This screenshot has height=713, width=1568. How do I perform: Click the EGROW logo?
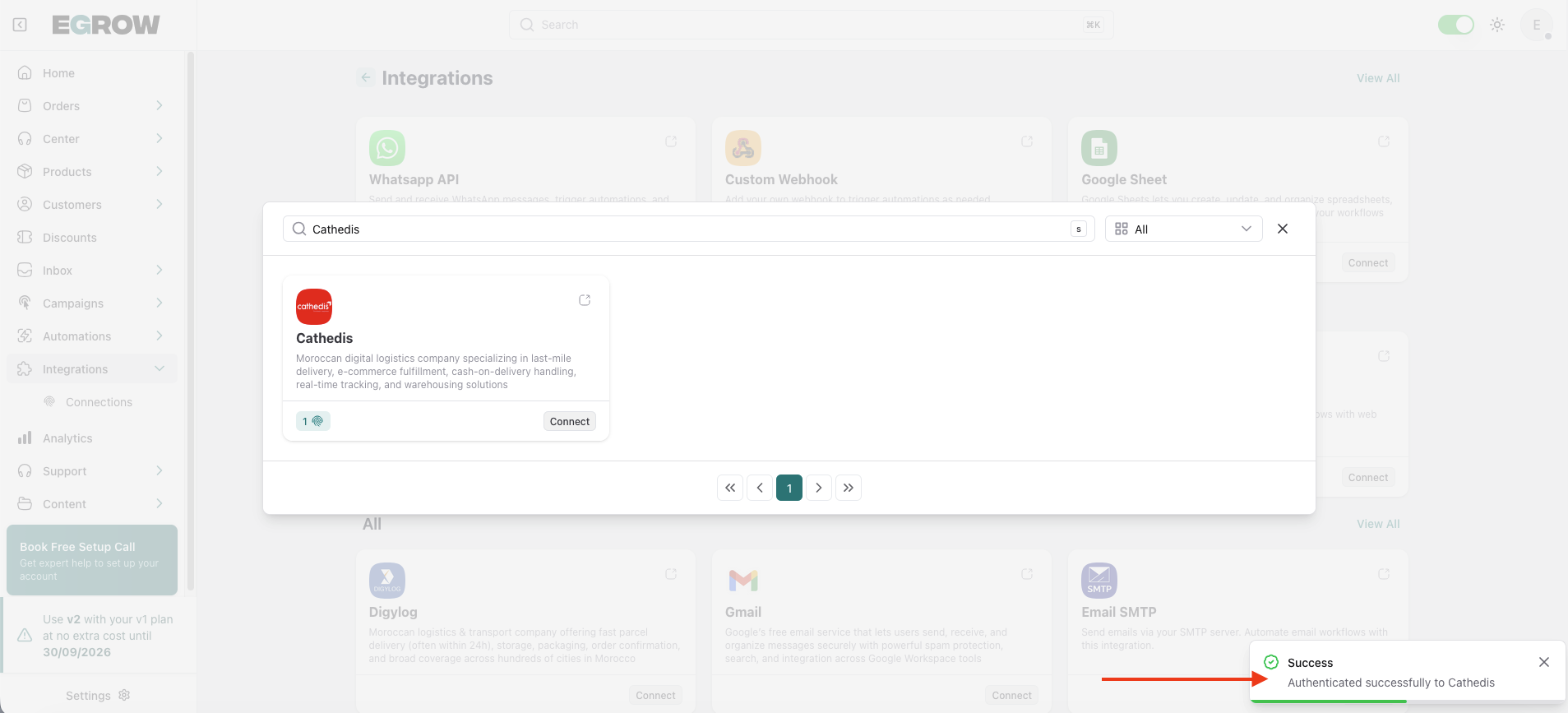(106, 25)
